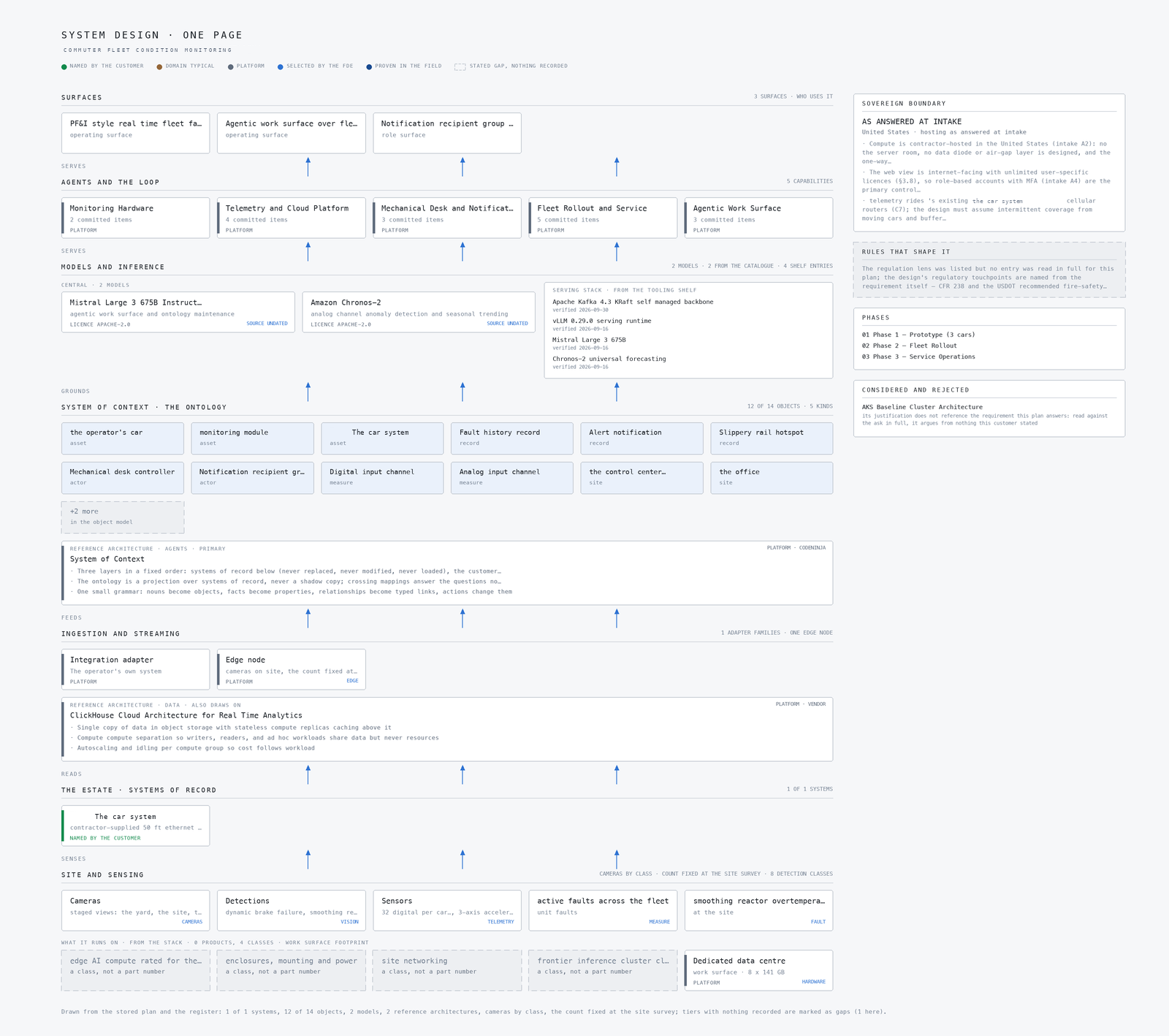The height and width of the screenshot is (1036, 1169).
Task: Click the brown Domain Typical legend dot
Action: click(159, 66)
